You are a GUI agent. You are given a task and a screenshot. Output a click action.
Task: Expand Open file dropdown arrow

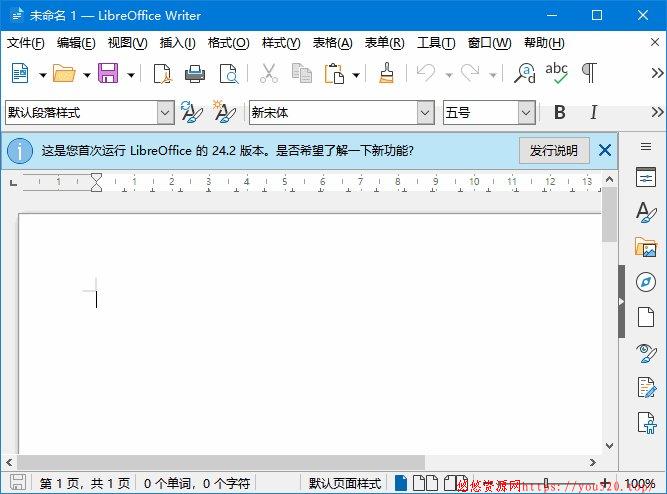click(x=87, y=75)
